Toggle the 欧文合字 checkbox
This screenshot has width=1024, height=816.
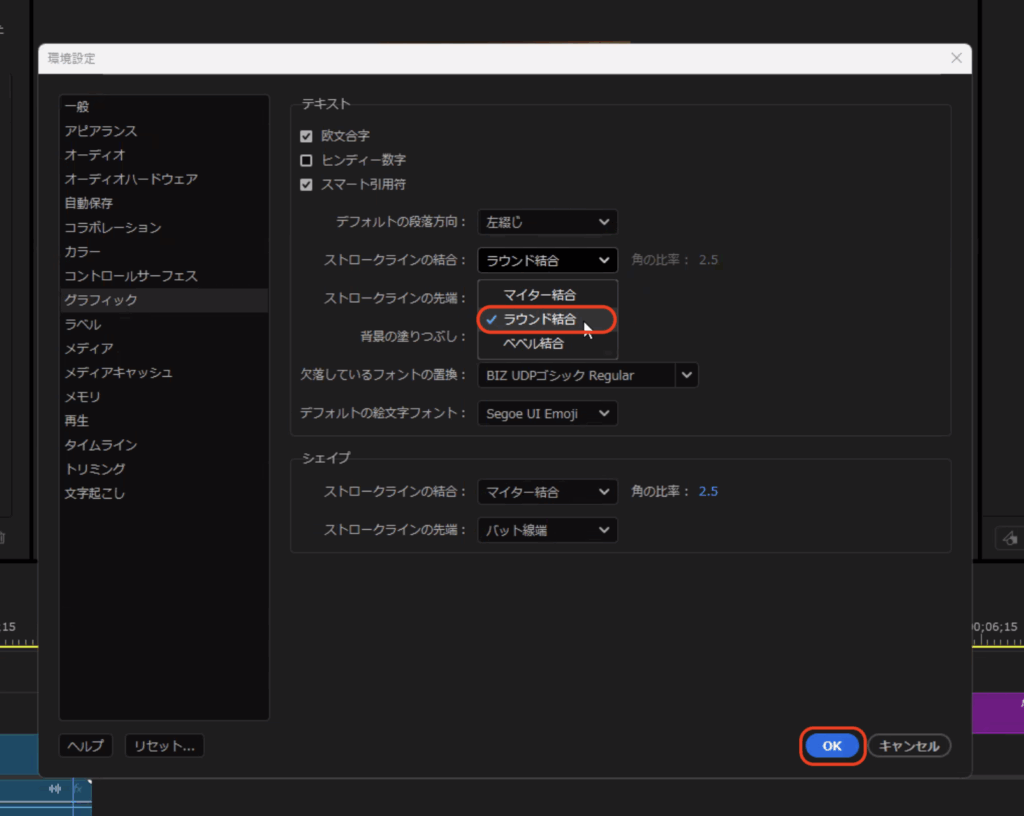[307, 136]
